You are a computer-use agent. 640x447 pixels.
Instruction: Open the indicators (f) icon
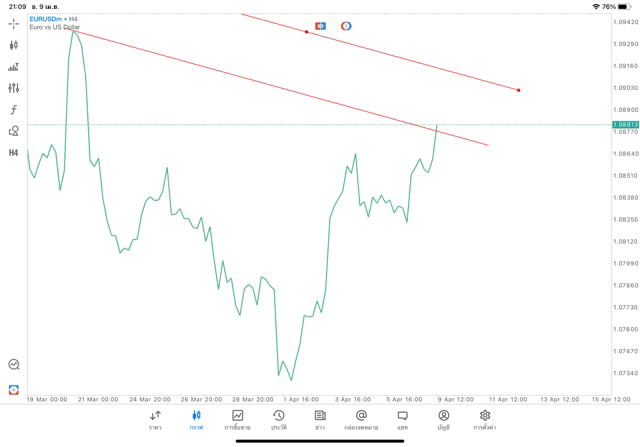14,109
